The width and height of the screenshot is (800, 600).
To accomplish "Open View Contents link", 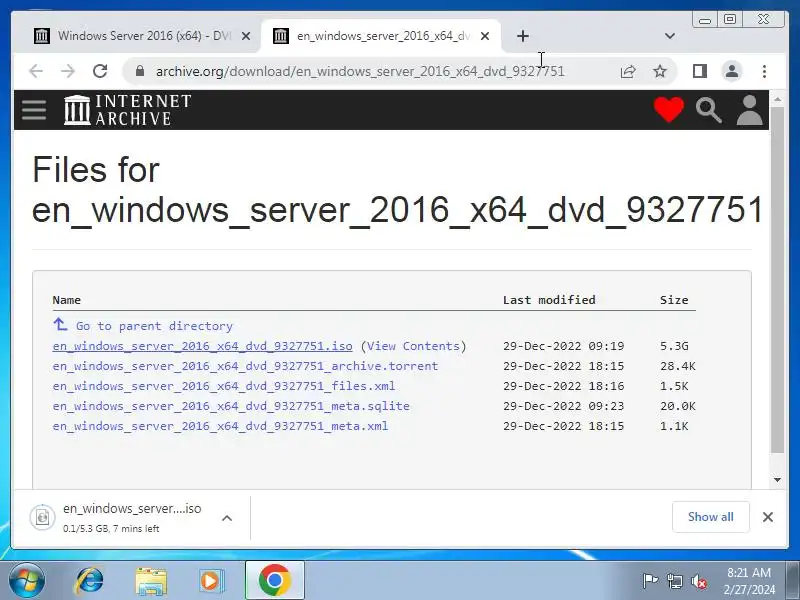I will [413, 346].
